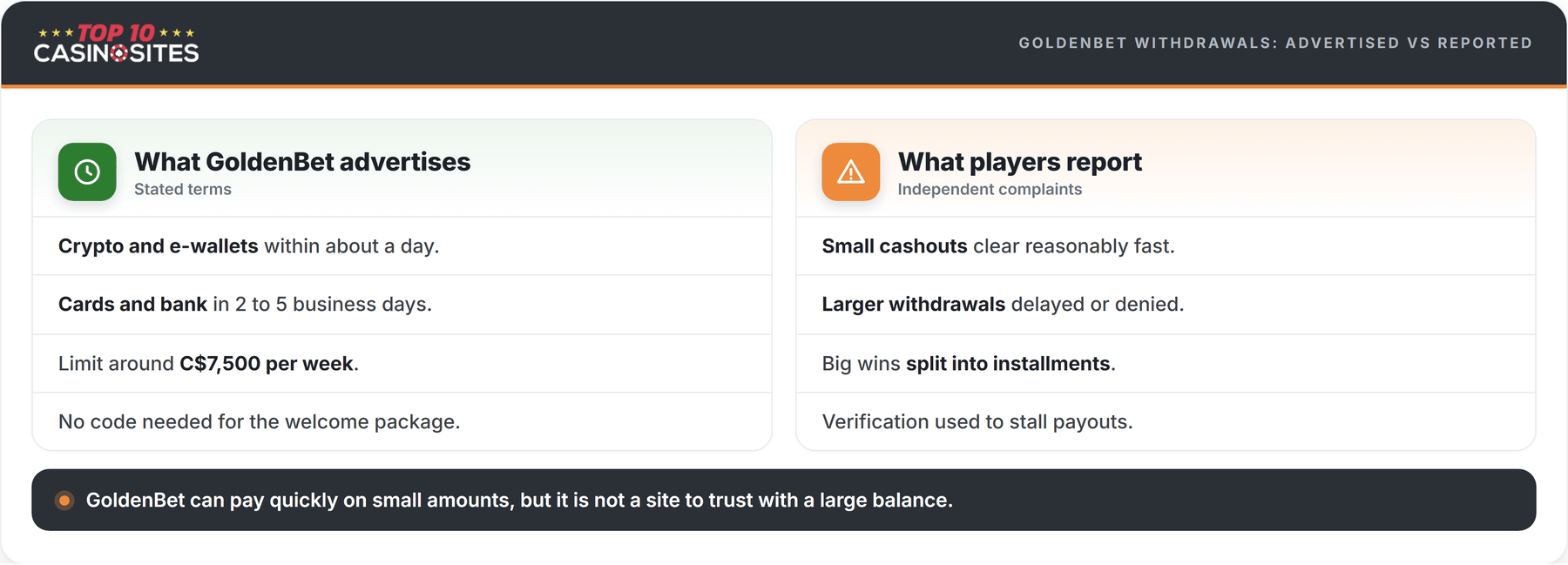Click the 'Independent complaints' subtitle
Image resolution: width=1568 pixels, height=565 pixels.
point(990,190)
